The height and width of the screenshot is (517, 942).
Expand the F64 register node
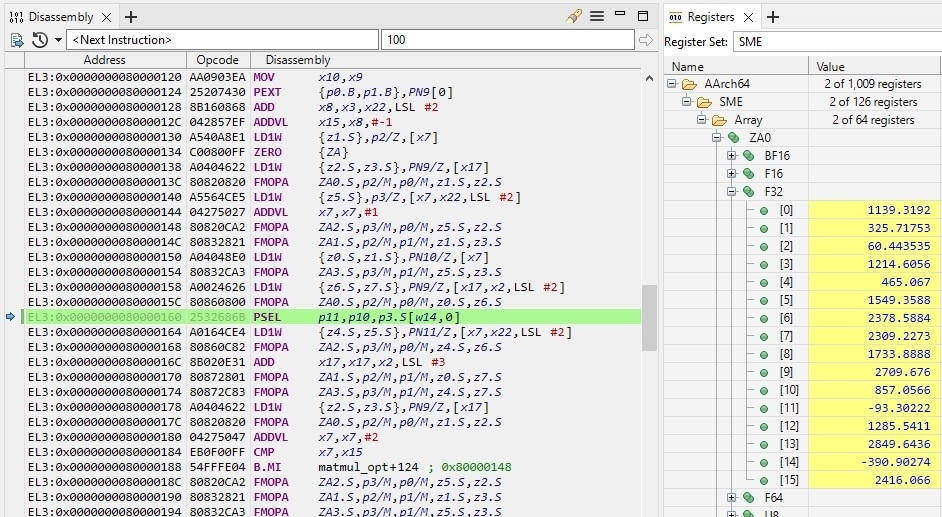click(732, 498)
